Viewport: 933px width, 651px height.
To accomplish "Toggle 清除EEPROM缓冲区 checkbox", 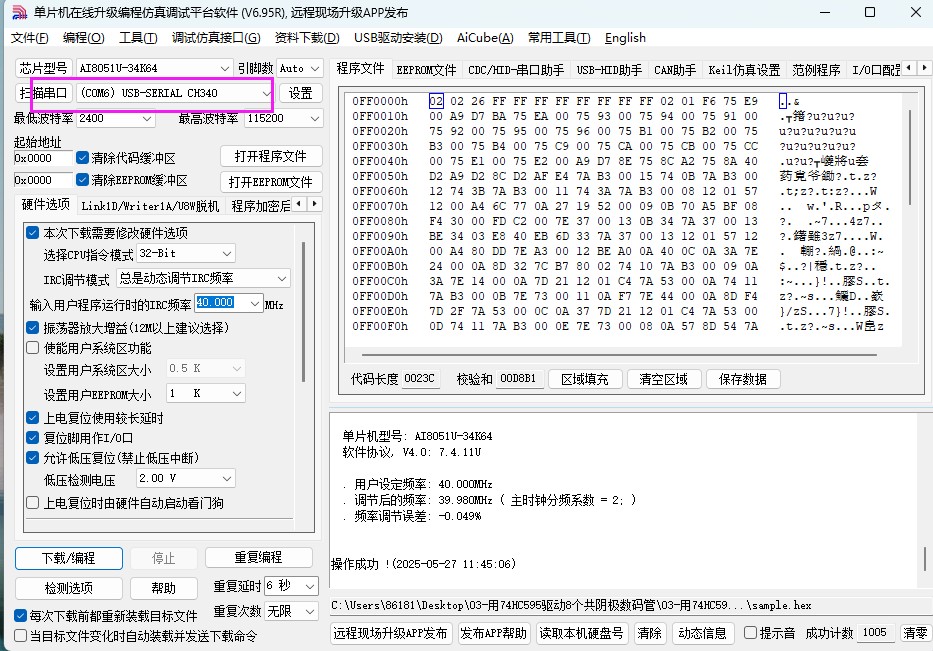I will click(x=82, y=180).
